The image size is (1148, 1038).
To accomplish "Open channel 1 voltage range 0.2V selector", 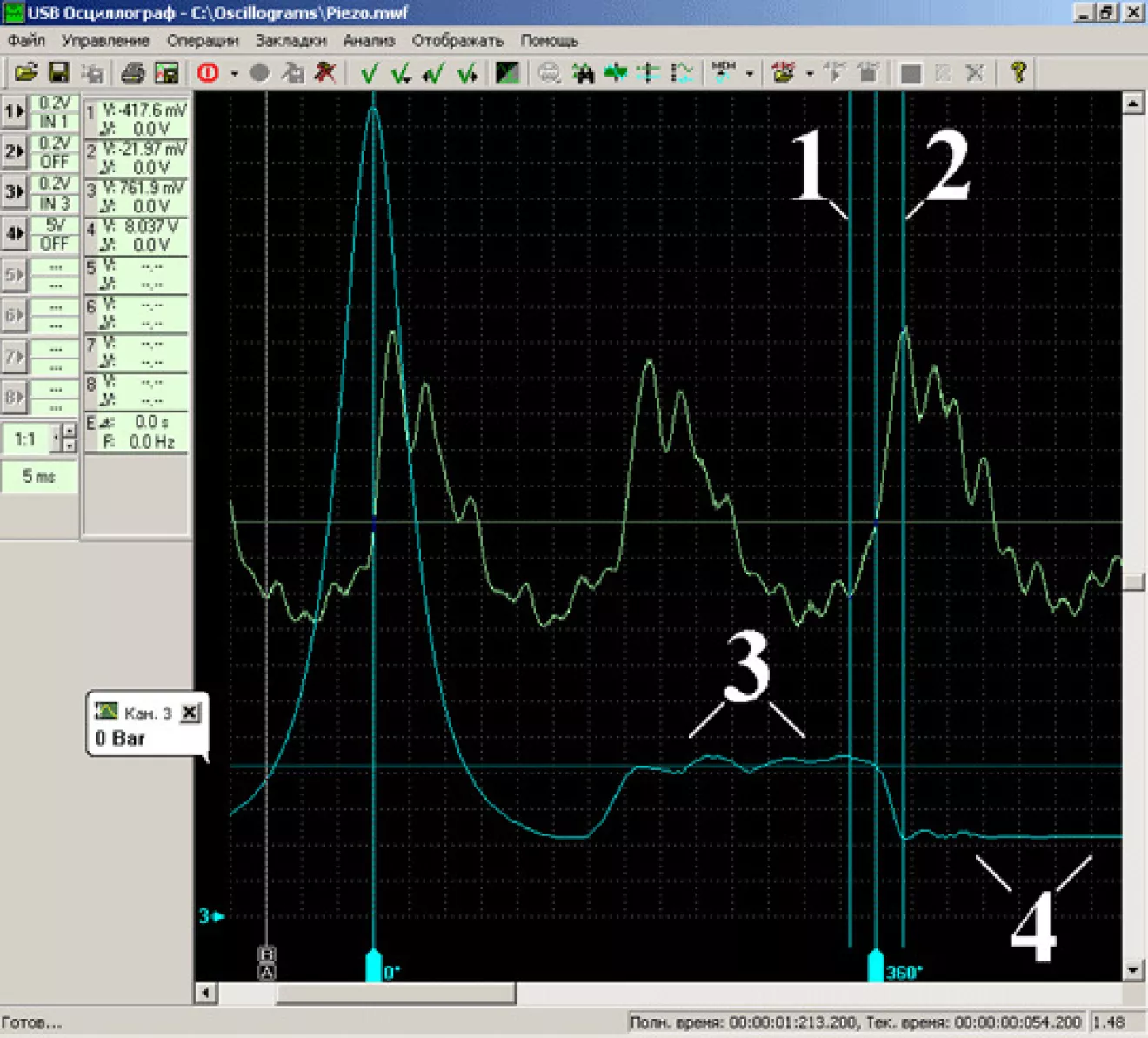I will click(55, 103).
